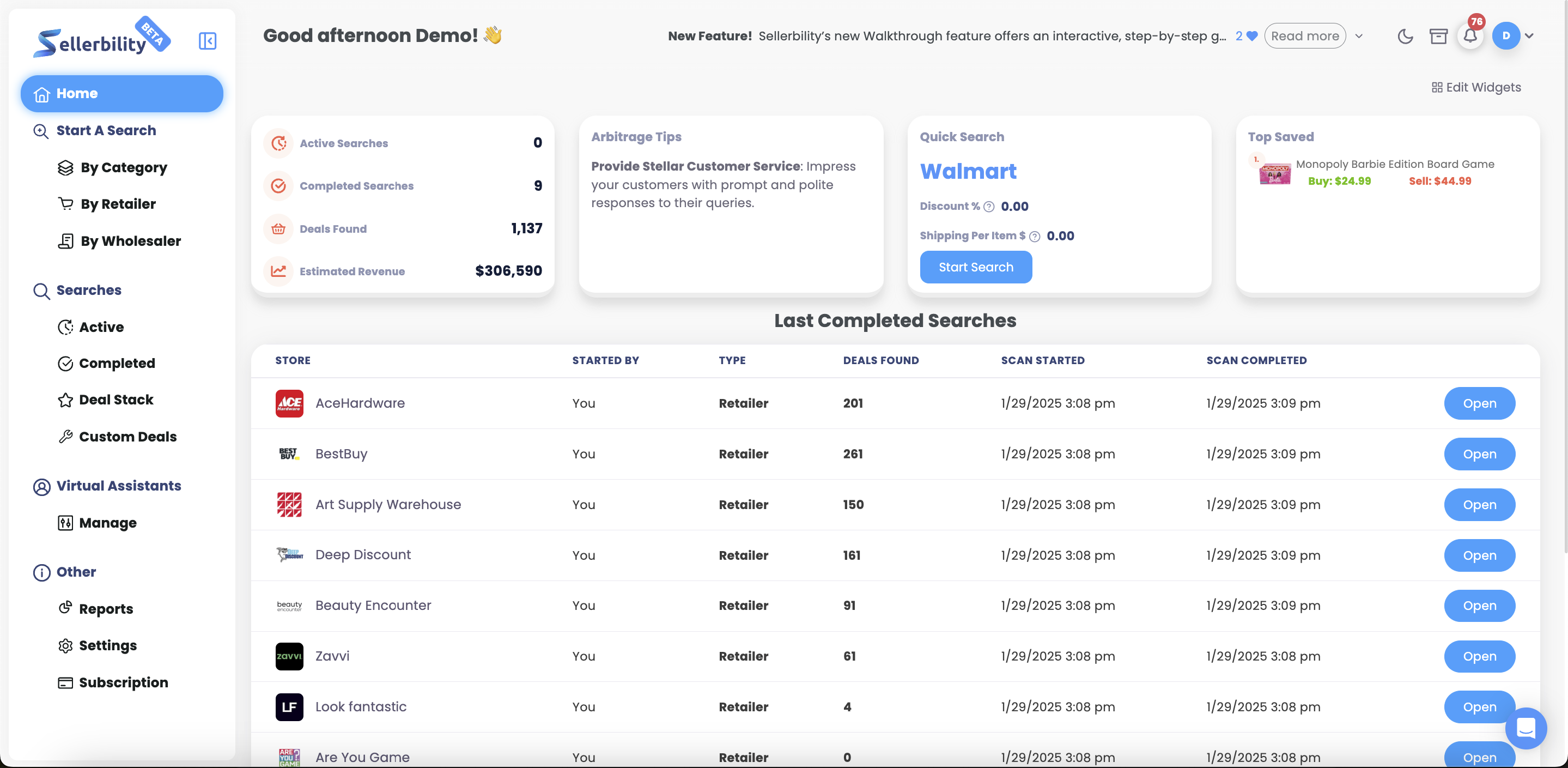Open the archive box icon
Viewport: 1568px width, 768px height.
(1438, 37)
